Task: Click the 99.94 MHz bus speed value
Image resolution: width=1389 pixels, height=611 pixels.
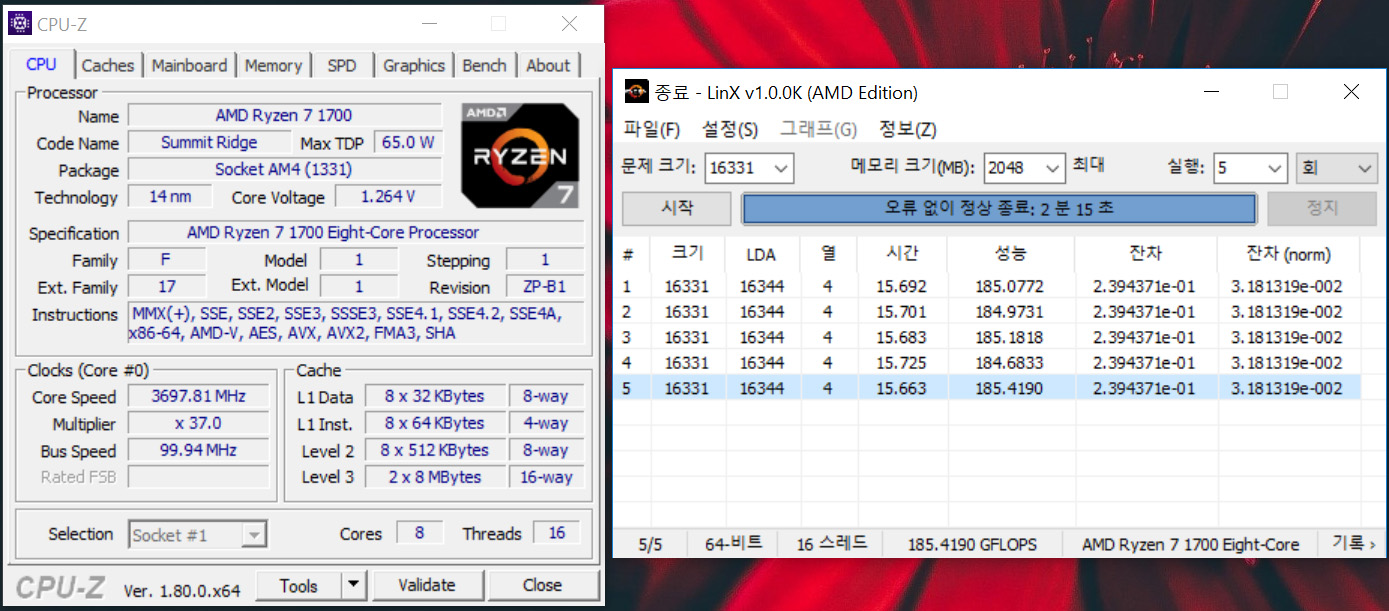Action: (x=198, y=450)
